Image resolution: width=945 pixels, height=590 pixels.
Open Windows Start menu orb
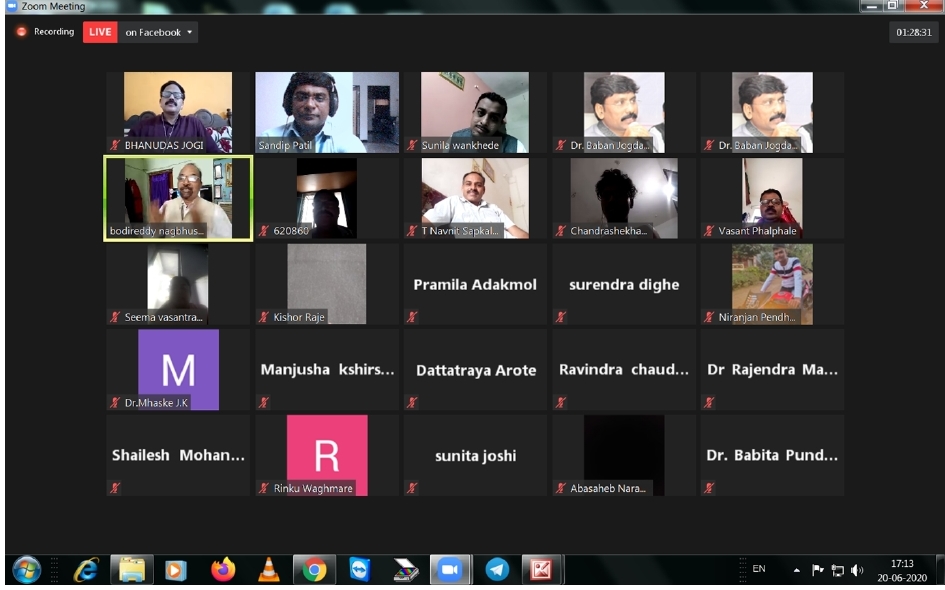[x=27, y=570]
